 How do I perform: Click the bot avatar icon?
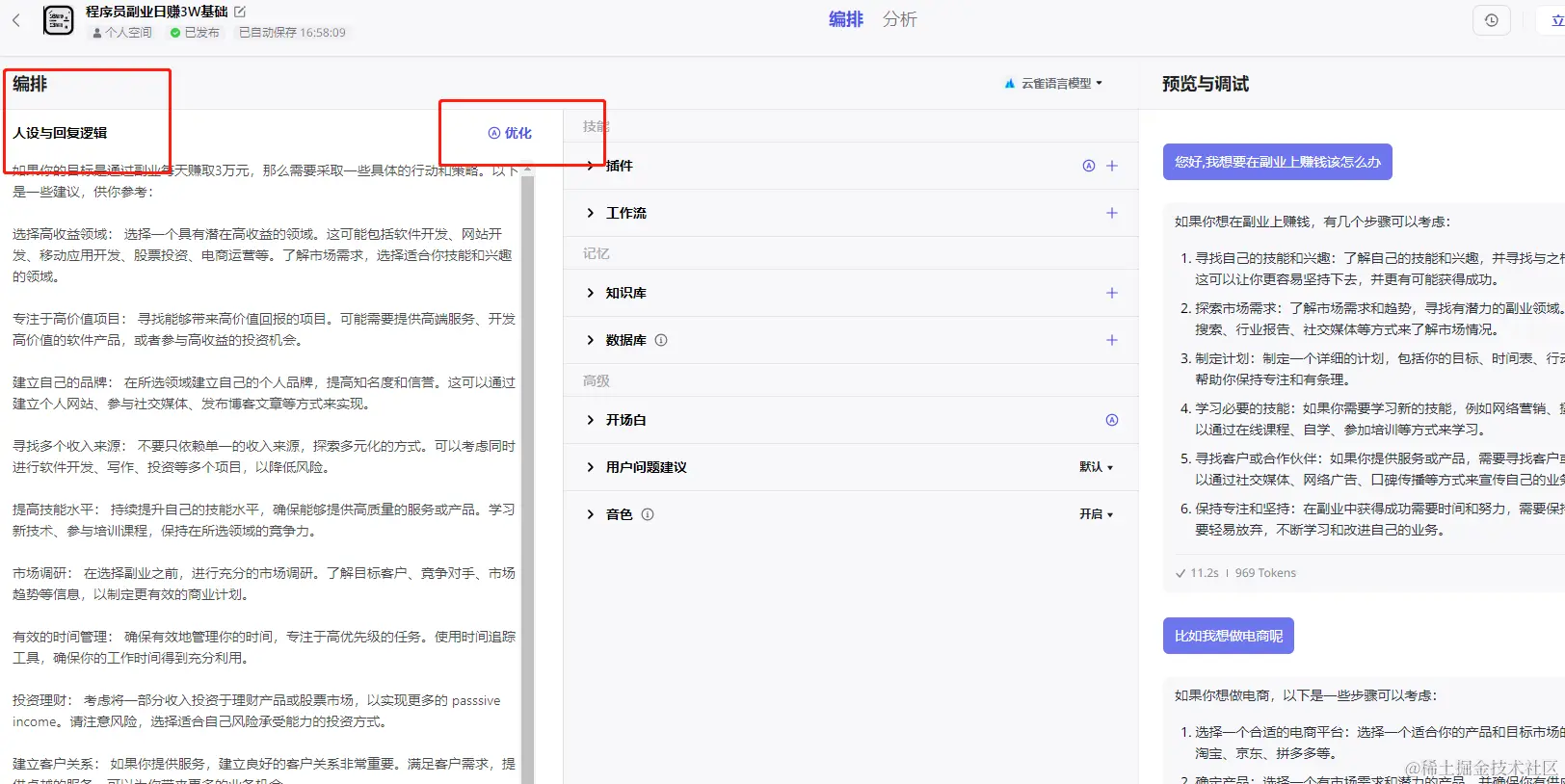click(x=58, y=20)
